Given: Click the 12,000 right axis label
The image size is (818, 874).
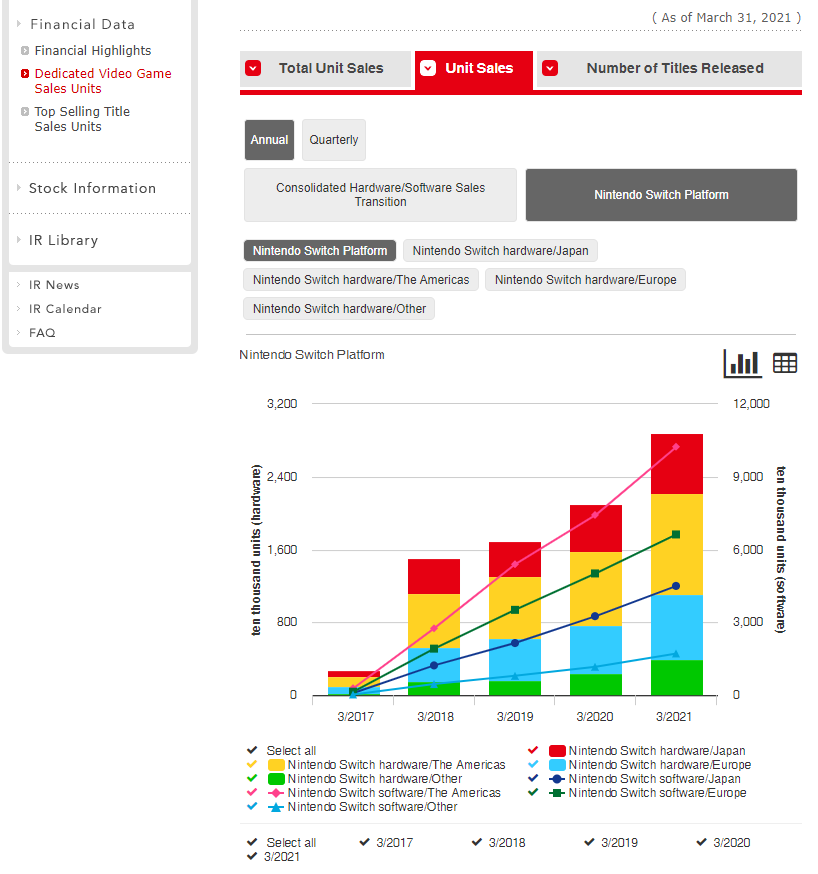Looking at the screenshot, I should pos(751,404).
